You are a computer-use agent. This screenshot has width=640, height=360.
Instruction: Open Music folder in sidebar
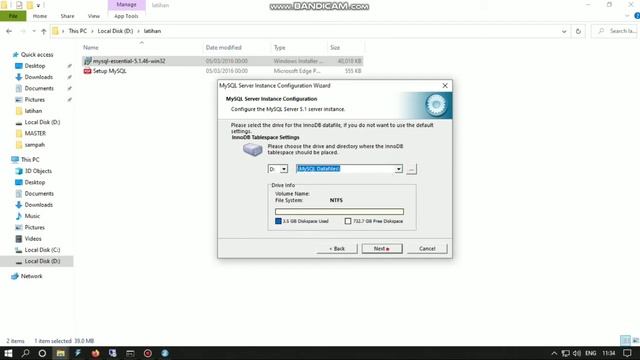click(x=32, y=216)
